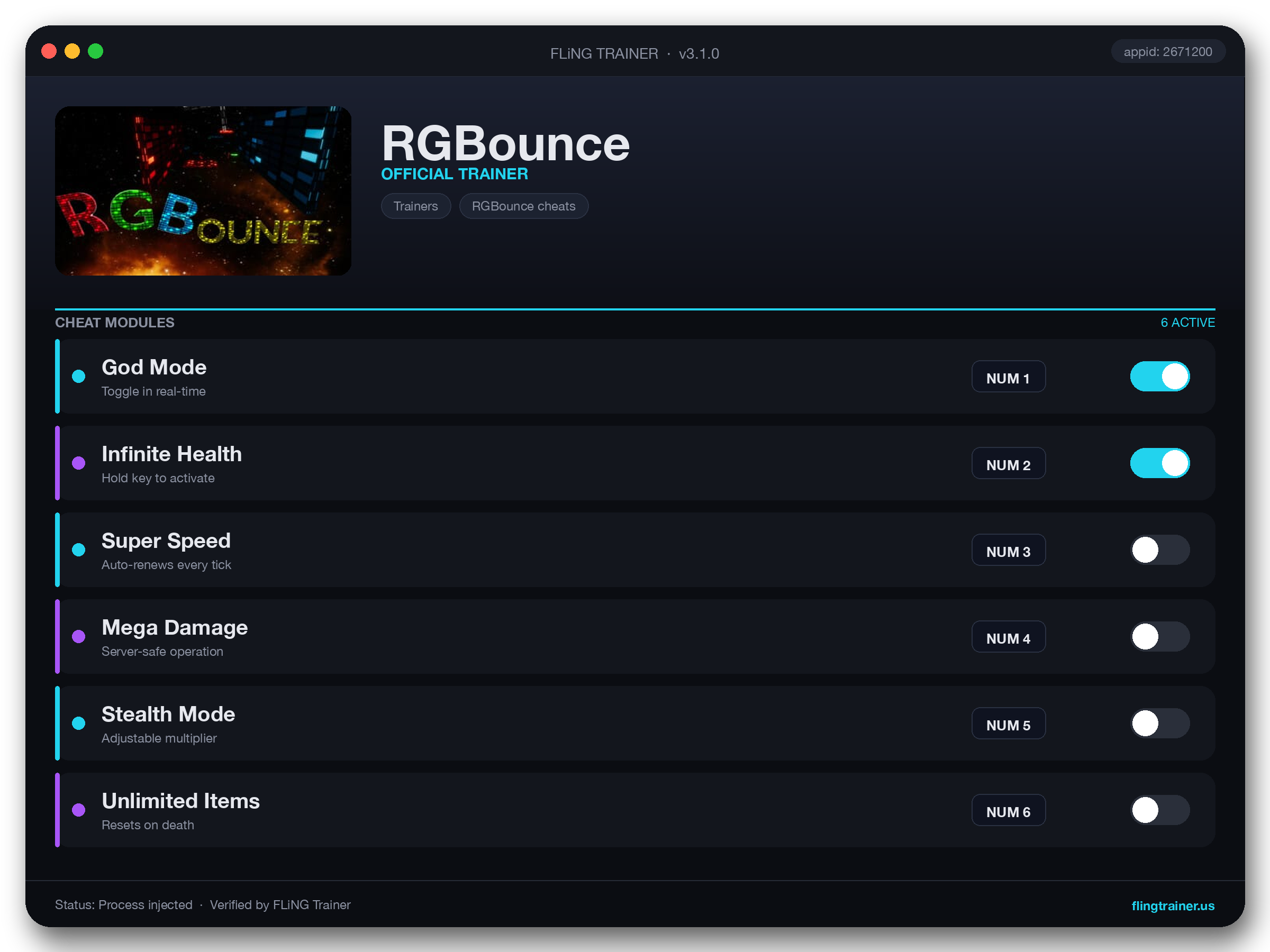Disable the Infinite Health switch
This screenshot has height=952, width=1270.
coord(1160,463)
